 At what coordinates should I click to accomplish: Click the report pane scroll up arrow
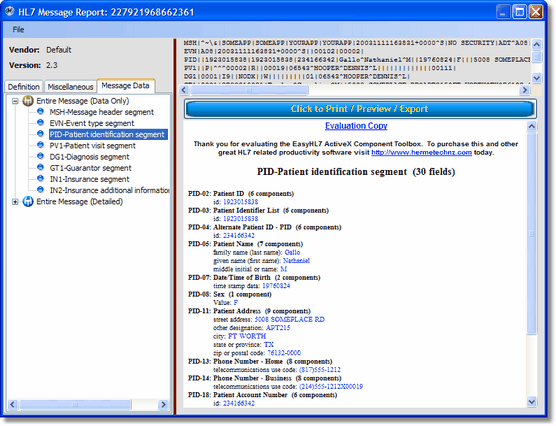(x=531, y=126)
